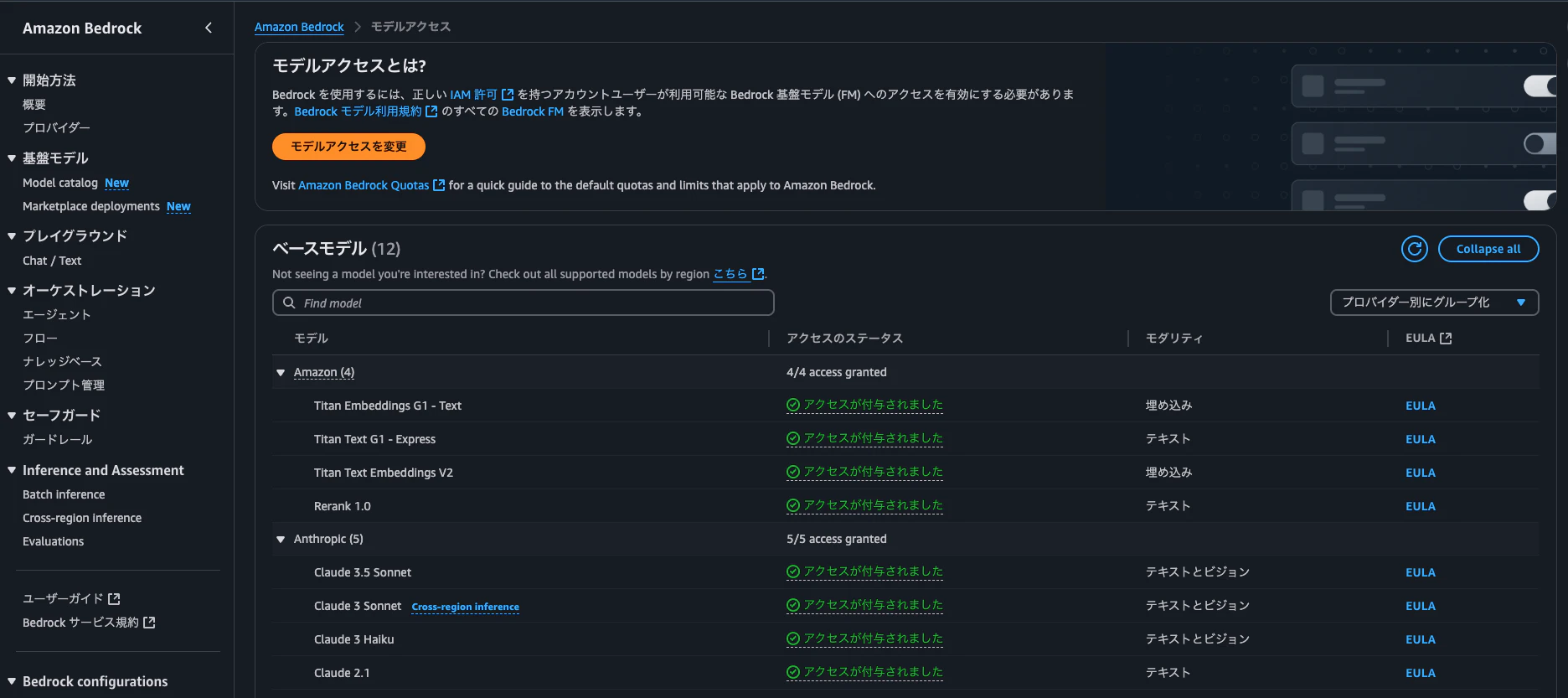Screen dimensions: 1568x698
Task: Open フロー in the sidebar
Action: 40,338
